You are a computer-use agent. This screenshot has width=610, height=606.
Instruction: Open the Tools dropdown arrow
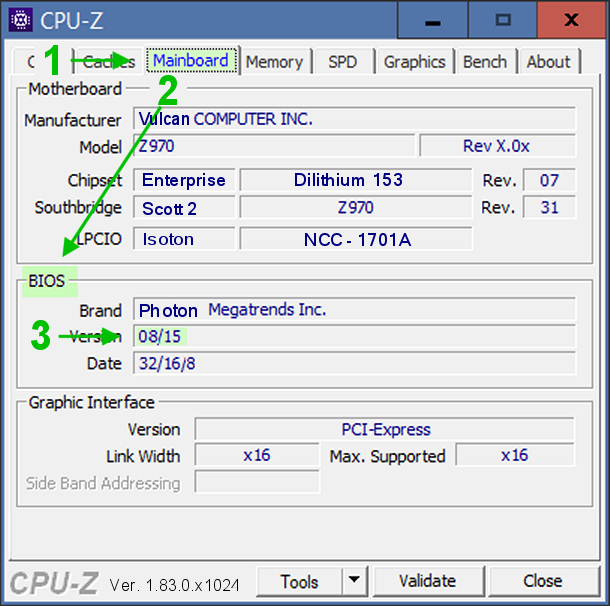354,581
